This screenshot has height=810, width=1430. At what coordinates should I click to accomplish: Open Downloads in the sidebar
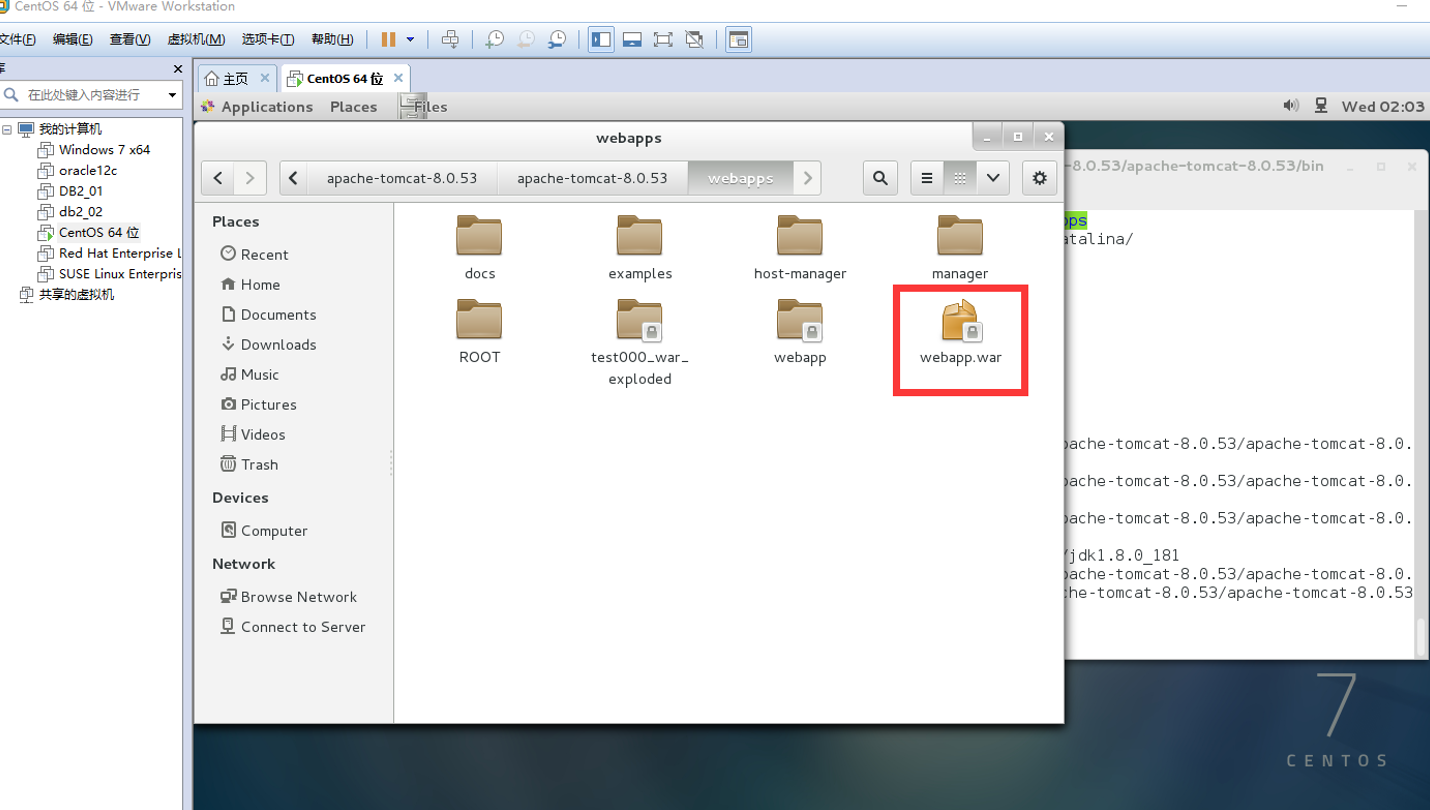(x=268, y=344)
